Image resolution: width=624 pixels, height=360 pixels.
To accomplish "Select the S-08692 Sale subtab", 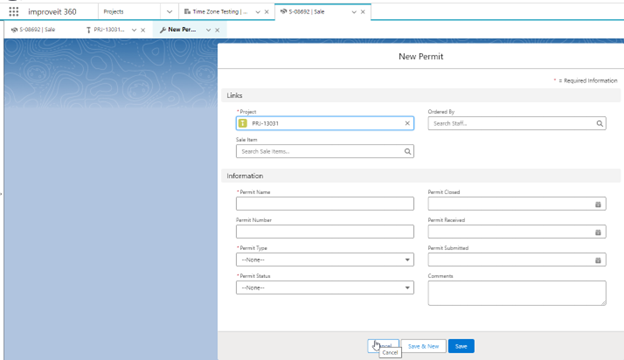I will [x=33, y=30].
